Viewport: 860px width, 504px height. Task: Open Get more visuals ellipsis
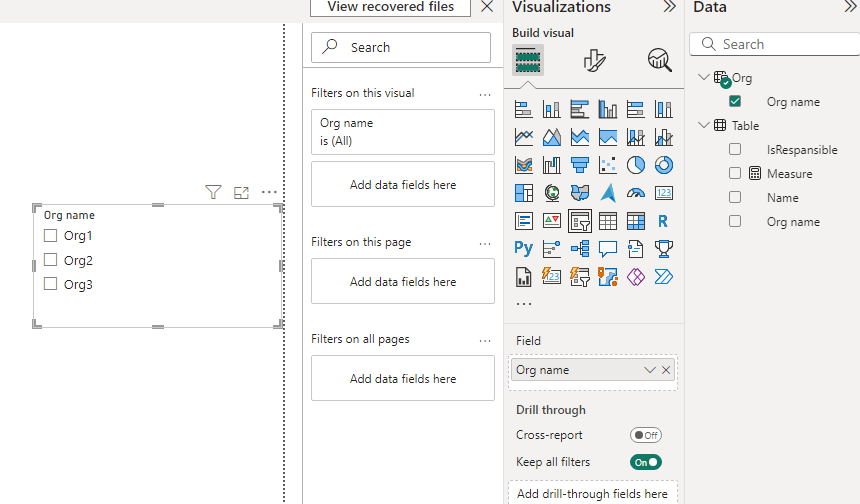coord(524,303)
